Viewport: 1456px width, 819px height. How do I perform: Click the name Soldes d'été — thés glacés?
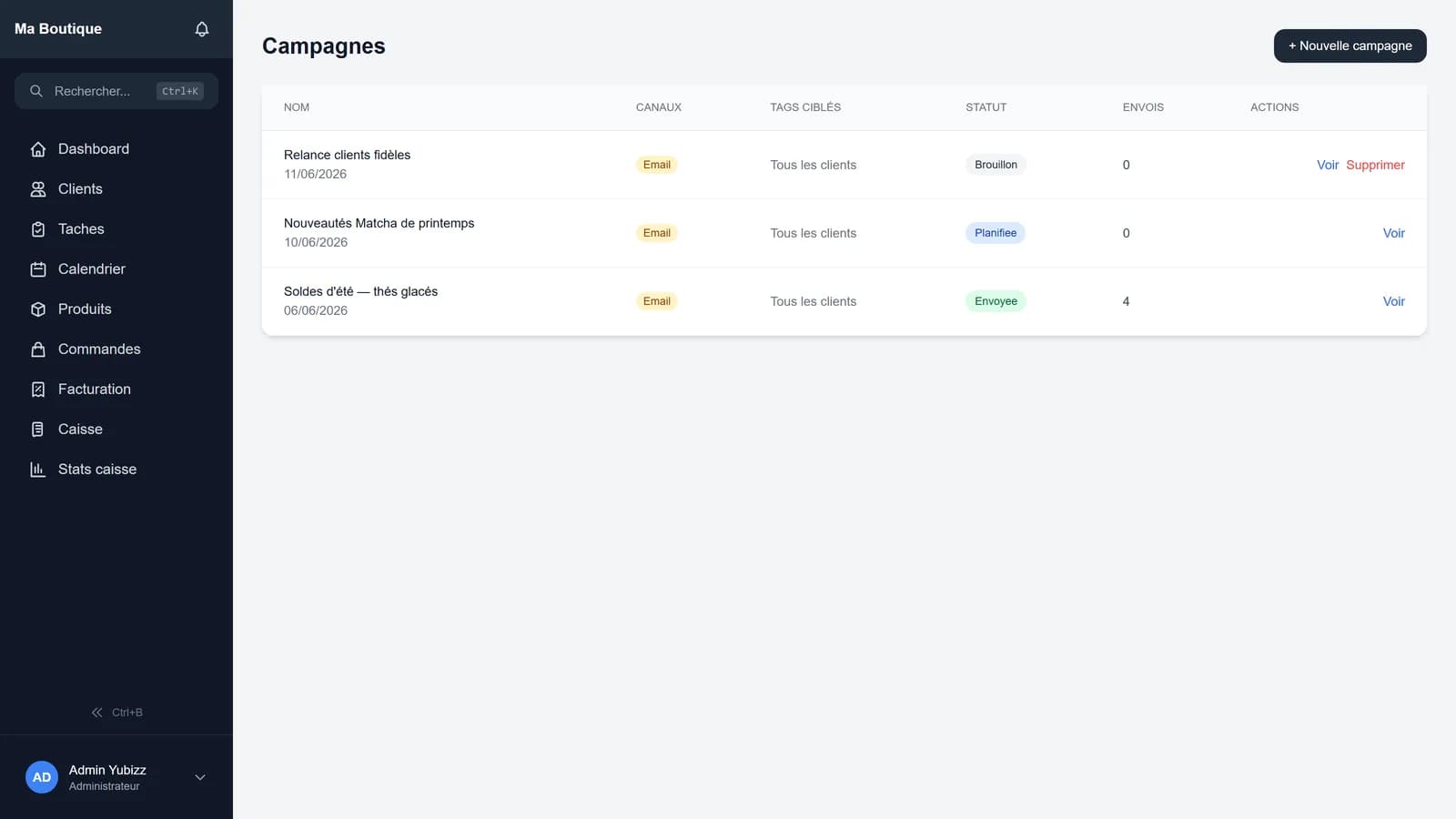[360, 291]
